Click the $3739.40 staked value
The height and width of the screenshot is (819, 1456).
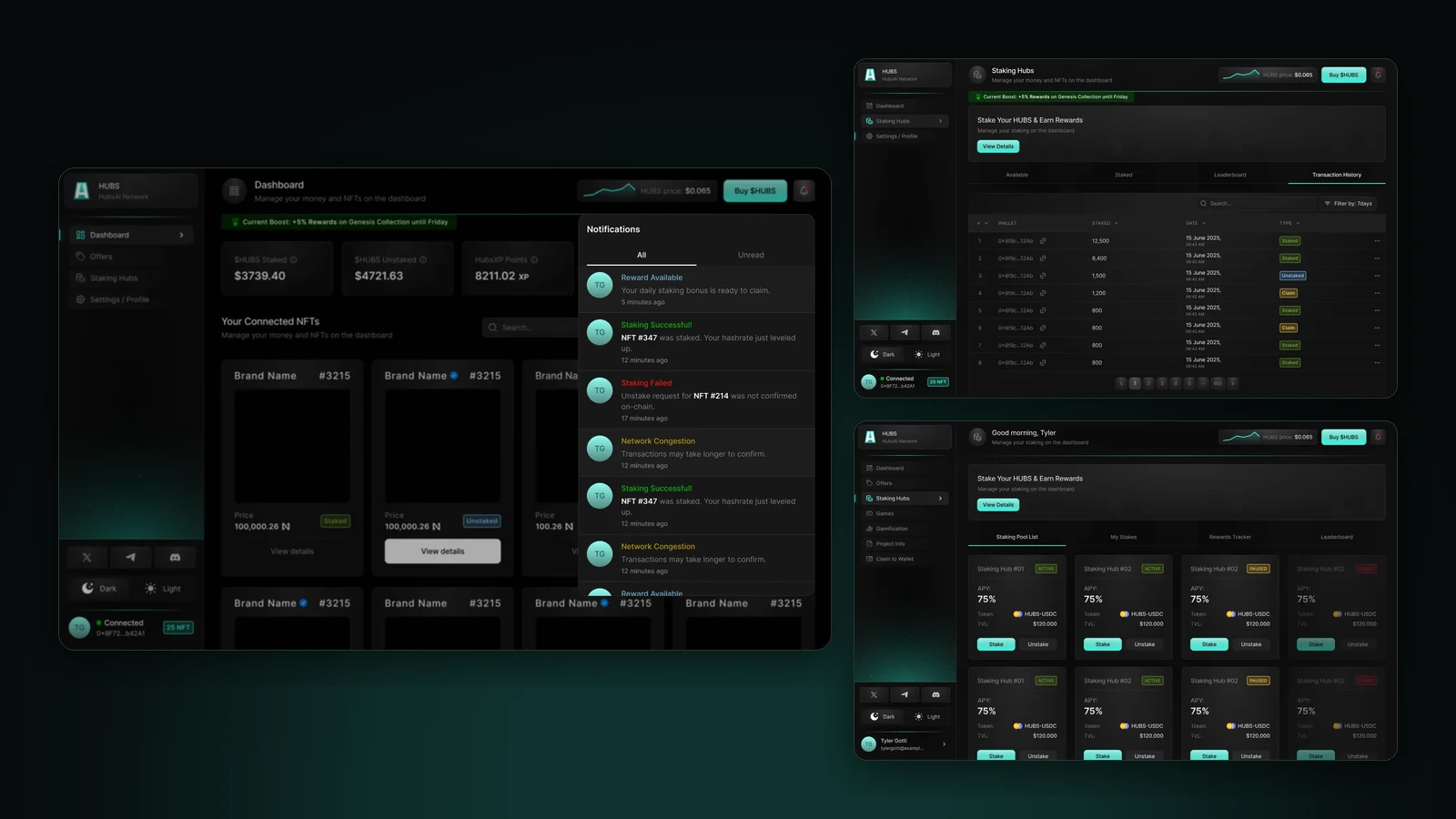click(260, 276)
